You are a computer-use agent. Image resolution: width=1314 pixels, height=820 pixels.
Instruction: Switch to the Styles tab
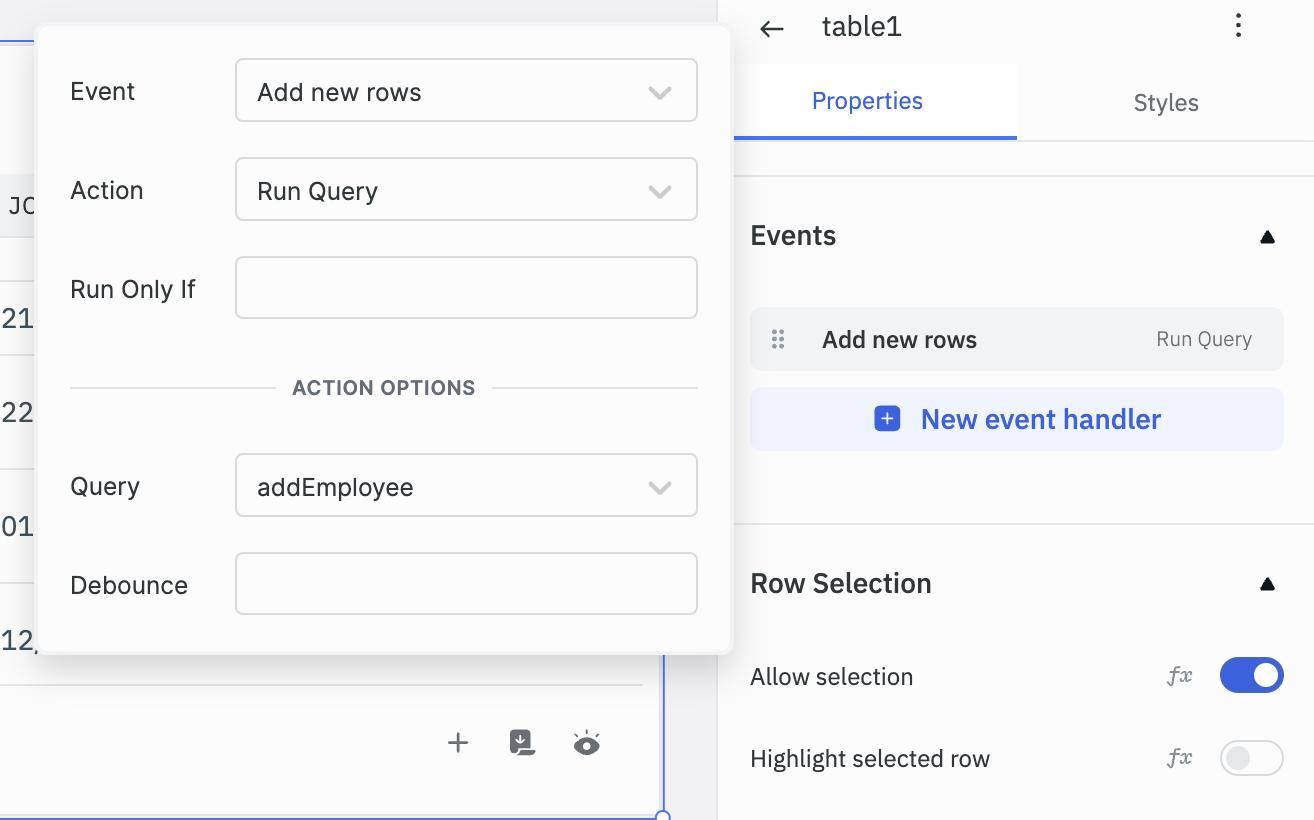click(1165, 103)
